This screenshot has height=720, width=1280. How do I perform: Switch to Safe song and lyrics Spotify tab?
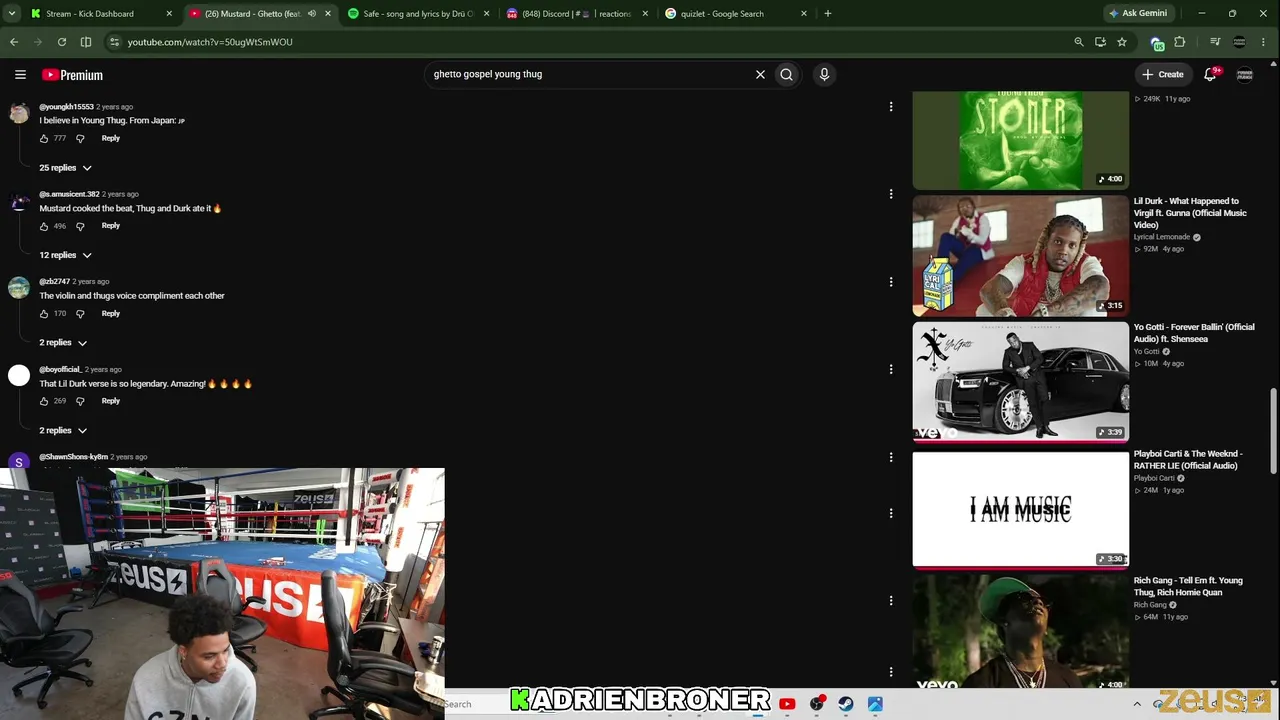pos(418,14)
